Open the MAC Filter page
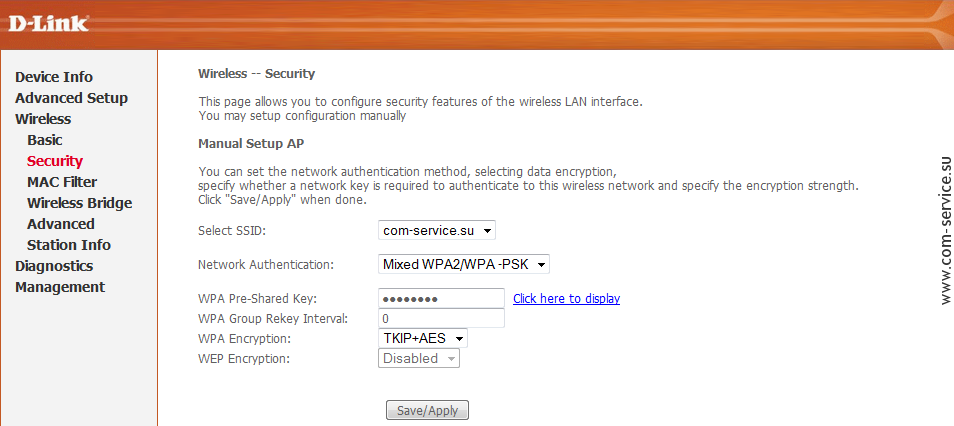 62,182
